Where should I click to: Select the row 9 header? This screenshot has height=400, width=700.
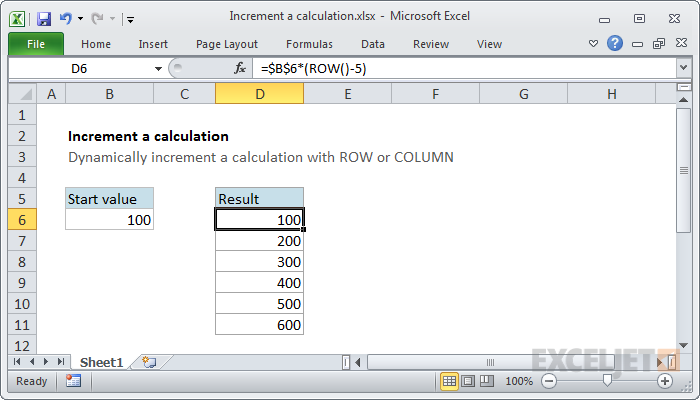pyautogui.click(x=22, y=283)
